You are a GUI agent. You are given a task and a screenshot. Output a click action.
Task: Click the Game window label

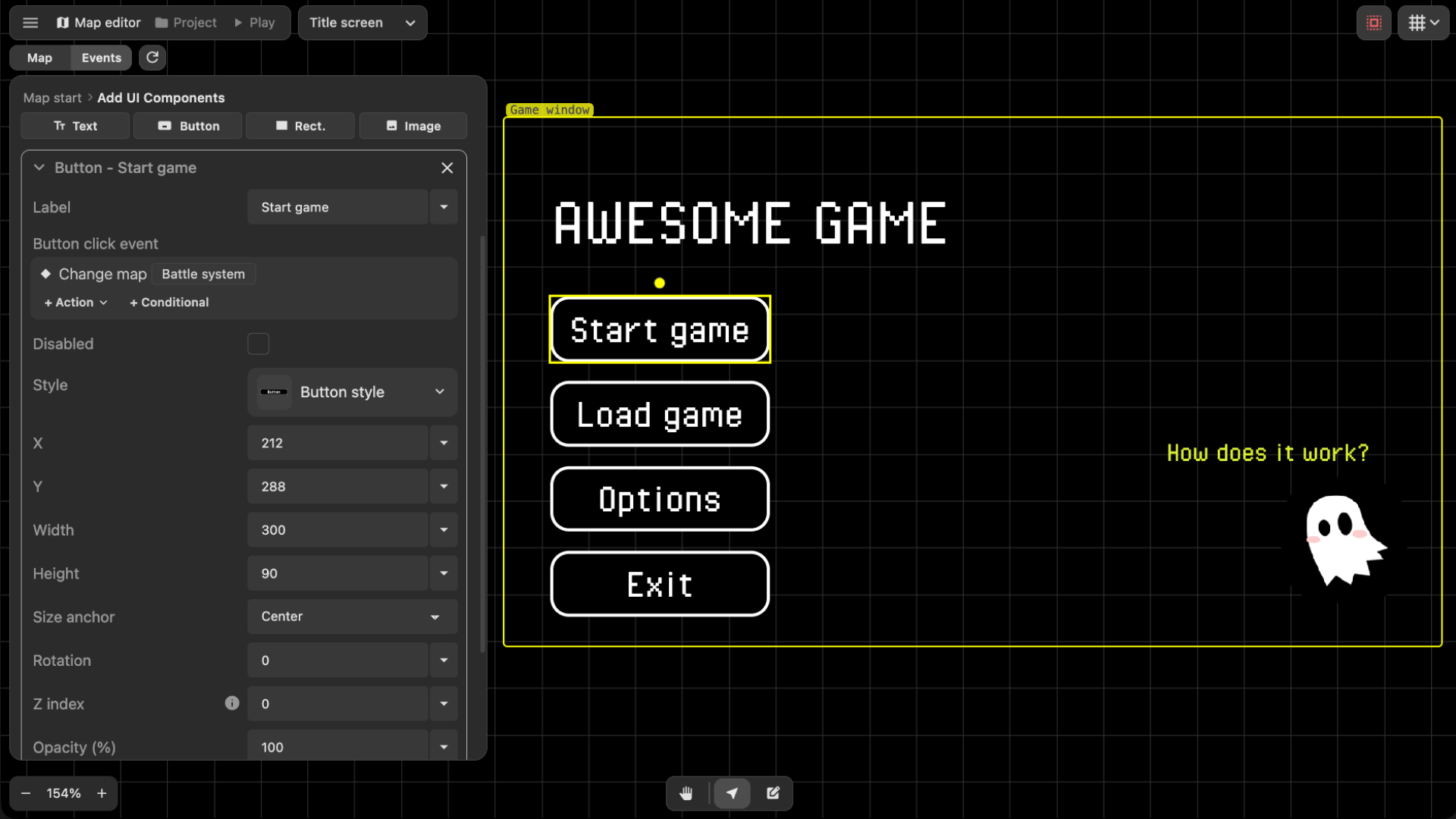tap(550, 110)
